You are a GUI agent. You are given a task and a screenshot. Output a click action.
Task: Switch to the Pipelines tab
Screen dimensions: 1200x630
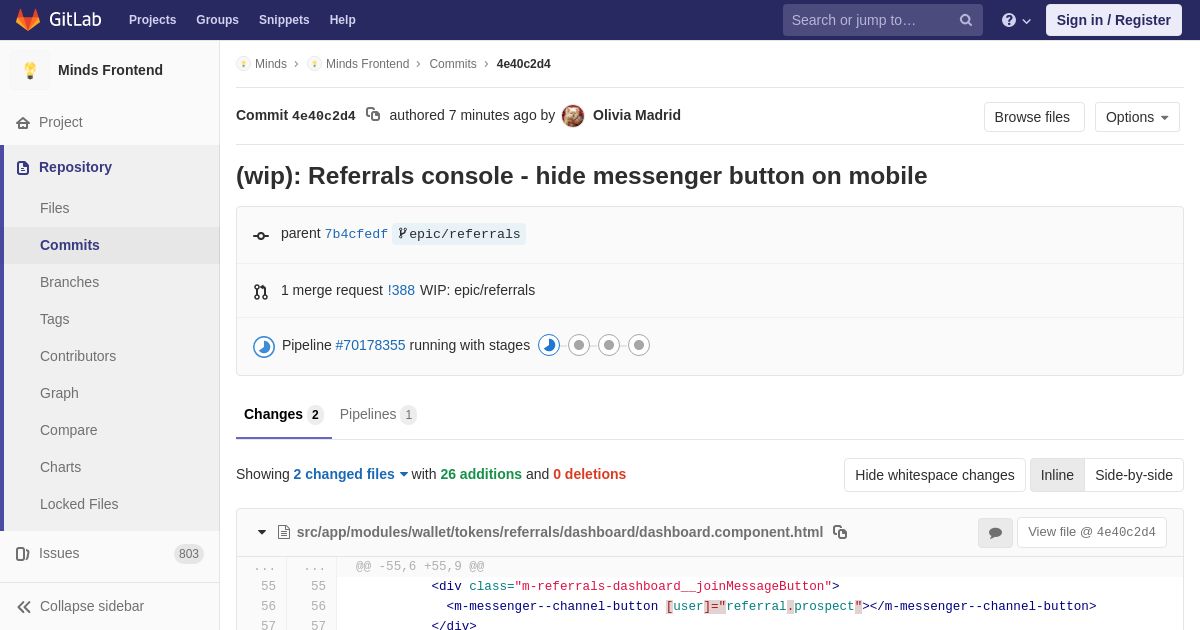coord(378,414)
